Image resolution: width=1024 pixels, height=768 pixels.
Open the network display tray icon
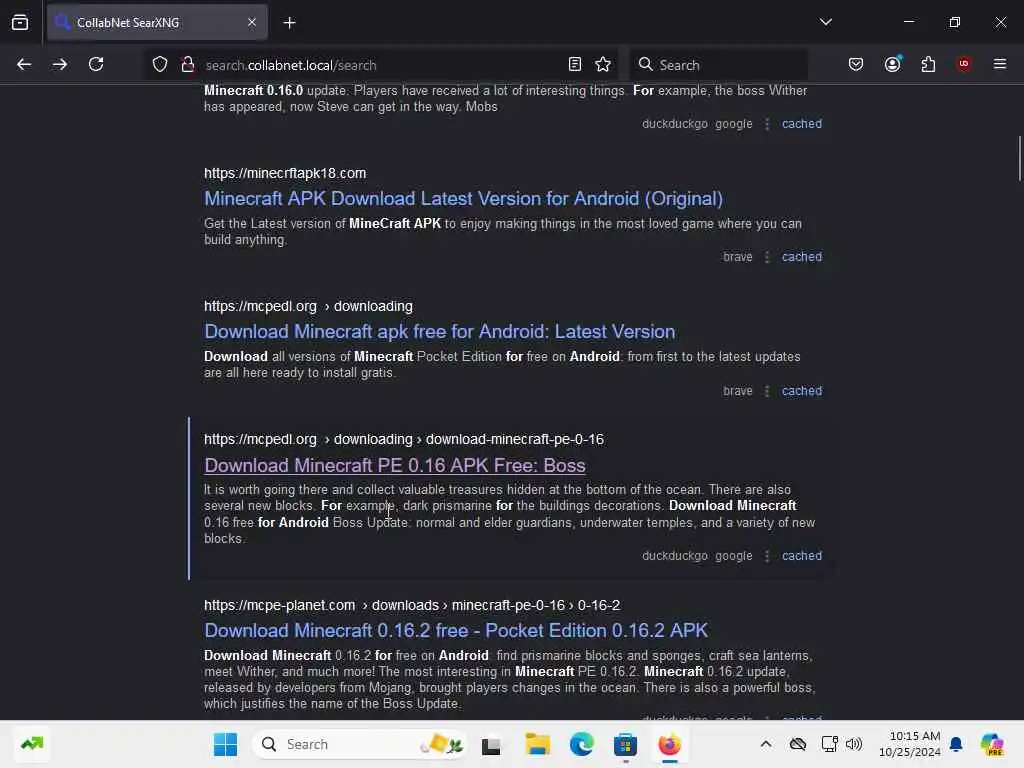pyautogui.click(x=829, y=744)
